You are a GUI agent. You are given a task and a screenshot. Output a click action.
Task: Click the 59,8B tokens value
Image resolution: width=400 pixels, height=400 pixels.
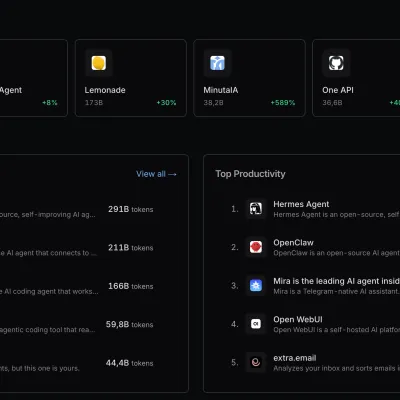(x=130, y=324)
